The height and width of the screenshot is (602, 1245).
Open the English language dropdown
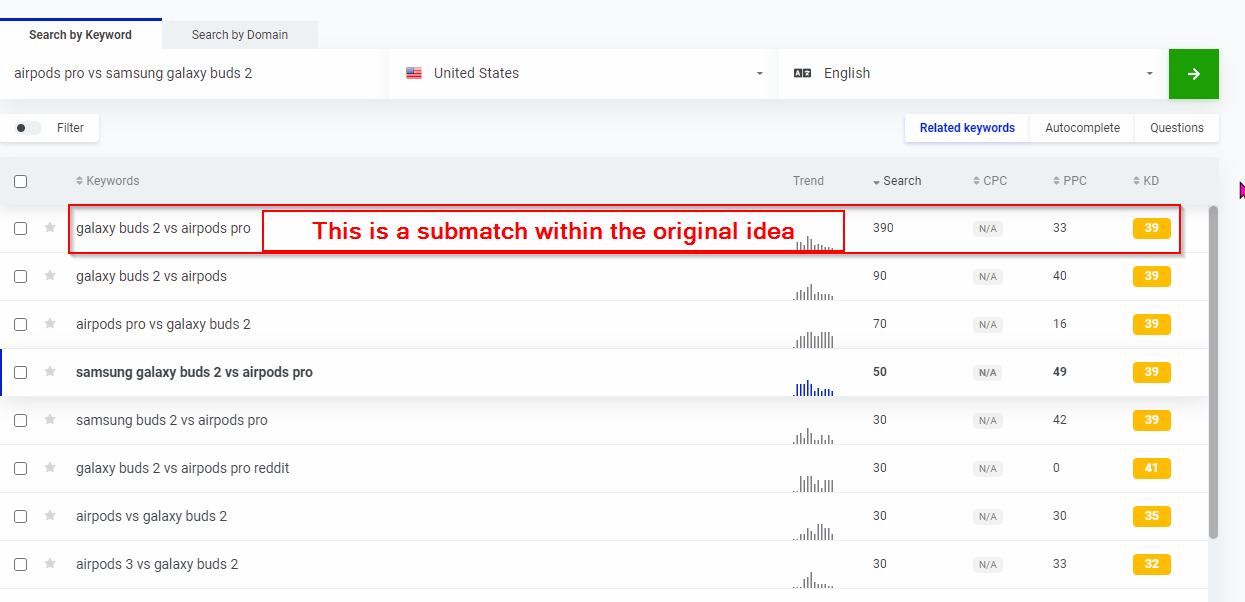click(x=973, y=74)
